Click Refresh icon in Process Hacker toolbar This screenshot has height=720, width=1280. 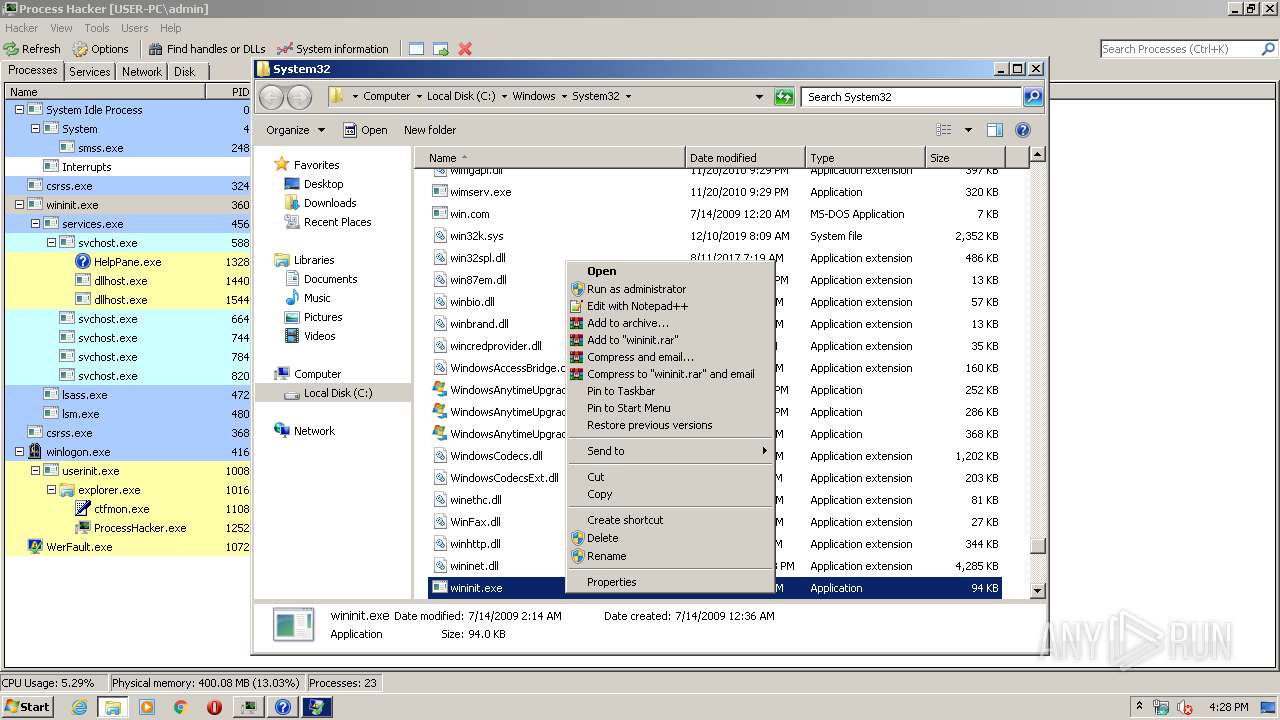(11, 49)
